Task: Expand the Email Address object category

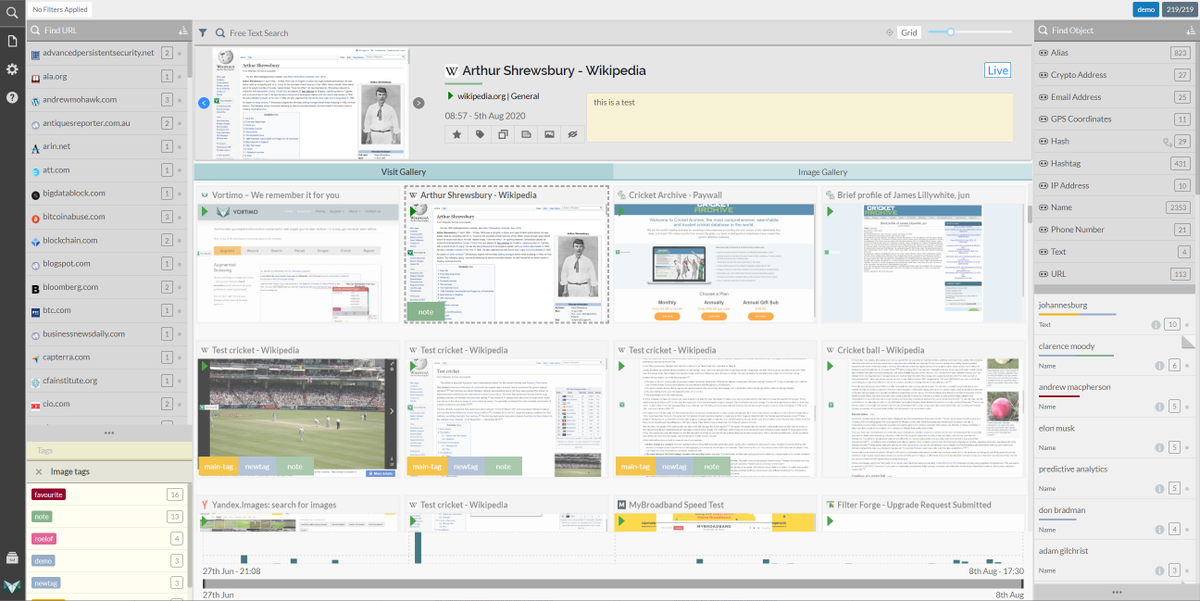Action: click(x=1116, y=97)
